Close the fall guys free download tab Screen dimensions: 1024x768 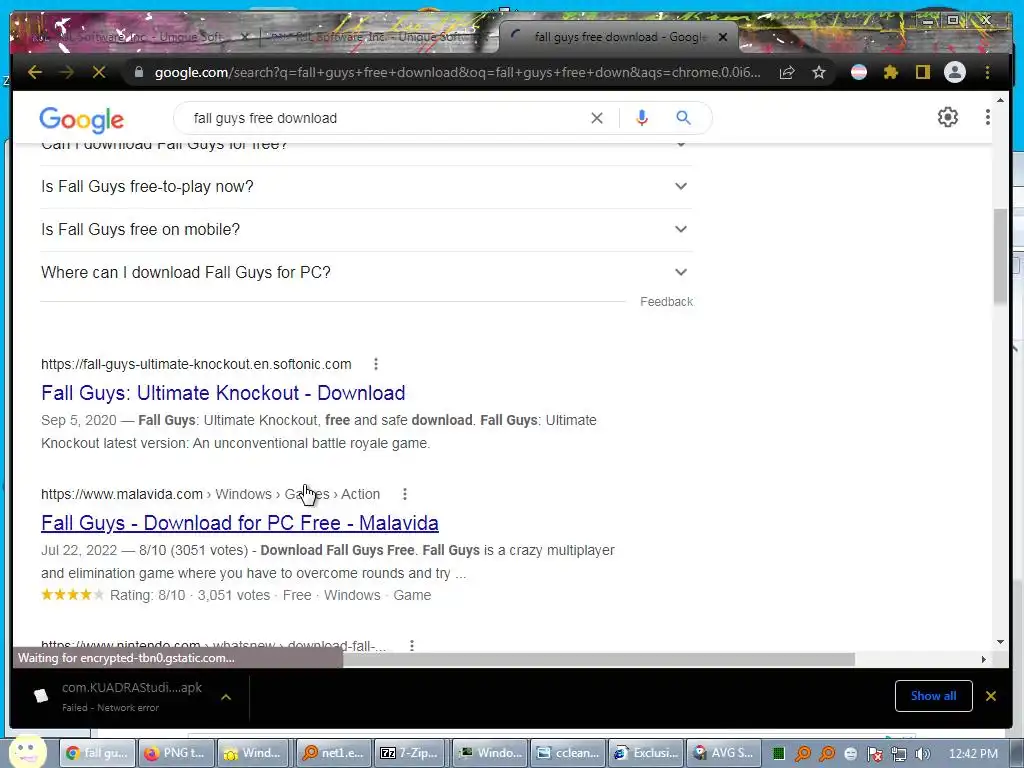723,37
